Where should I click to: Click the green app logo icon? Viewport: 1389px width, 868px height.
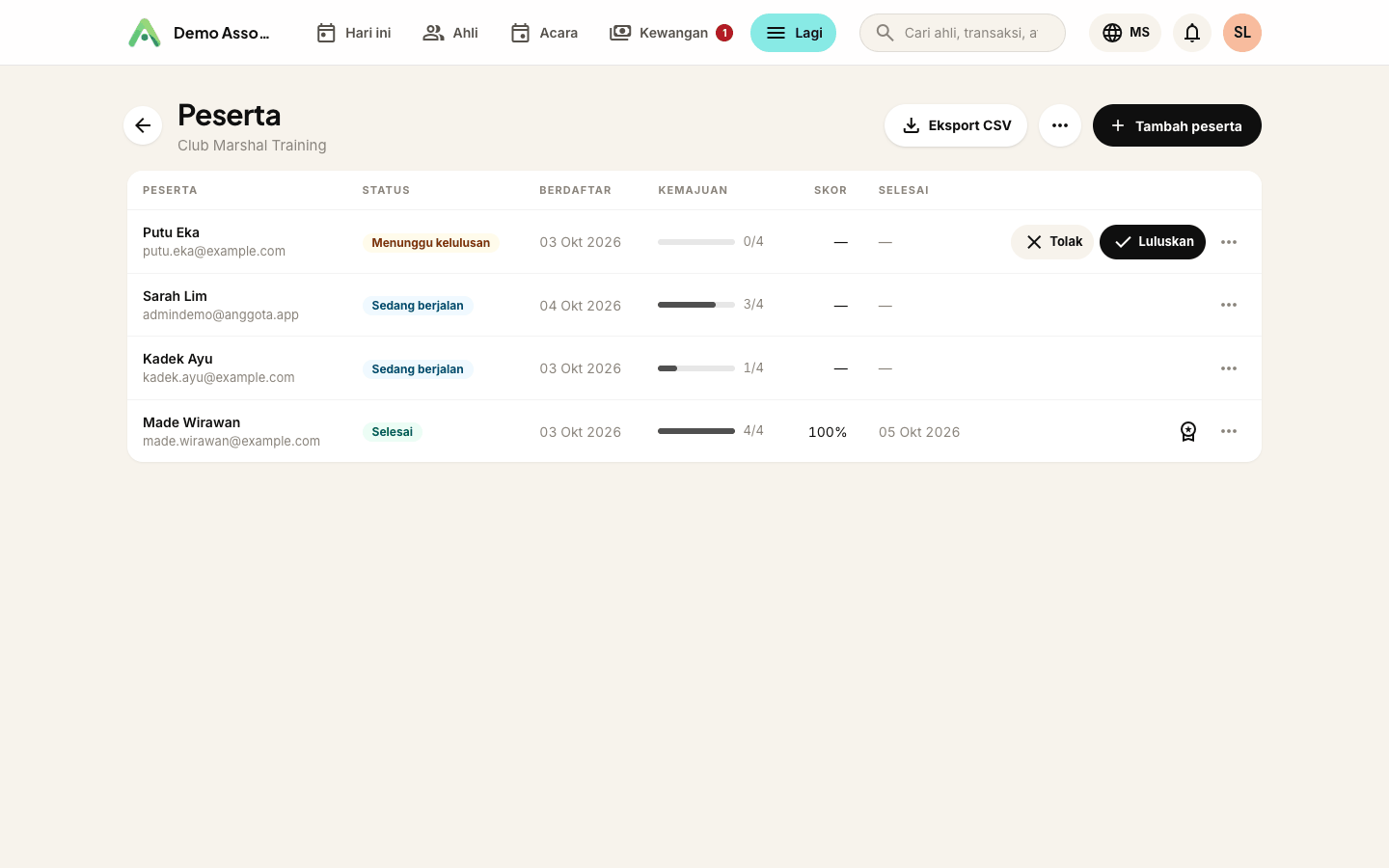click(145, 33)
